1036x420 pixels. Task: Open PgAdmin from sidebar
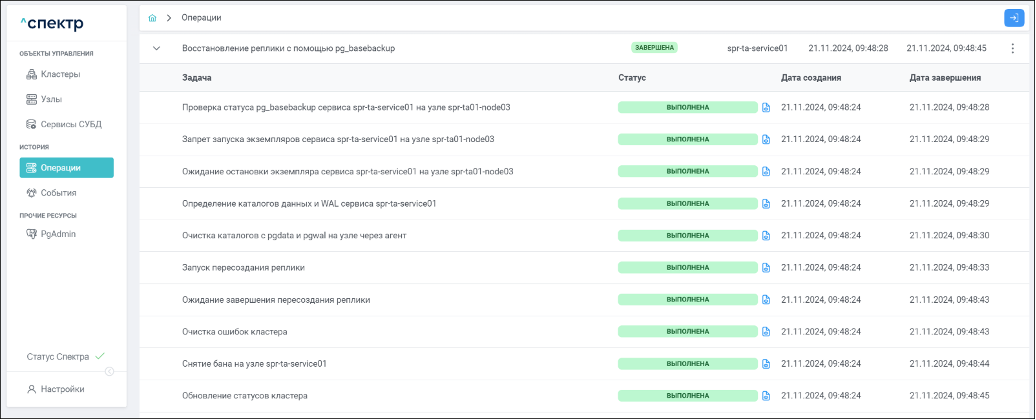pyautogui.click(x=58, y=234)
